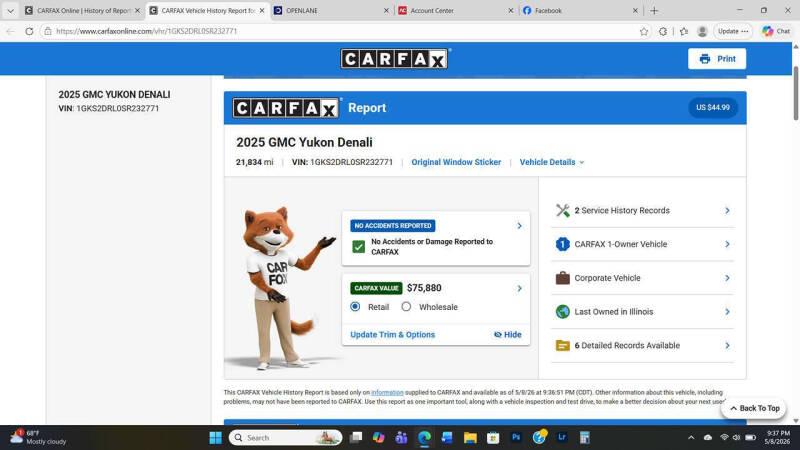Open Task View on the taskbar
The height and width of the screenshot is (450, 800).
point(356,437)
